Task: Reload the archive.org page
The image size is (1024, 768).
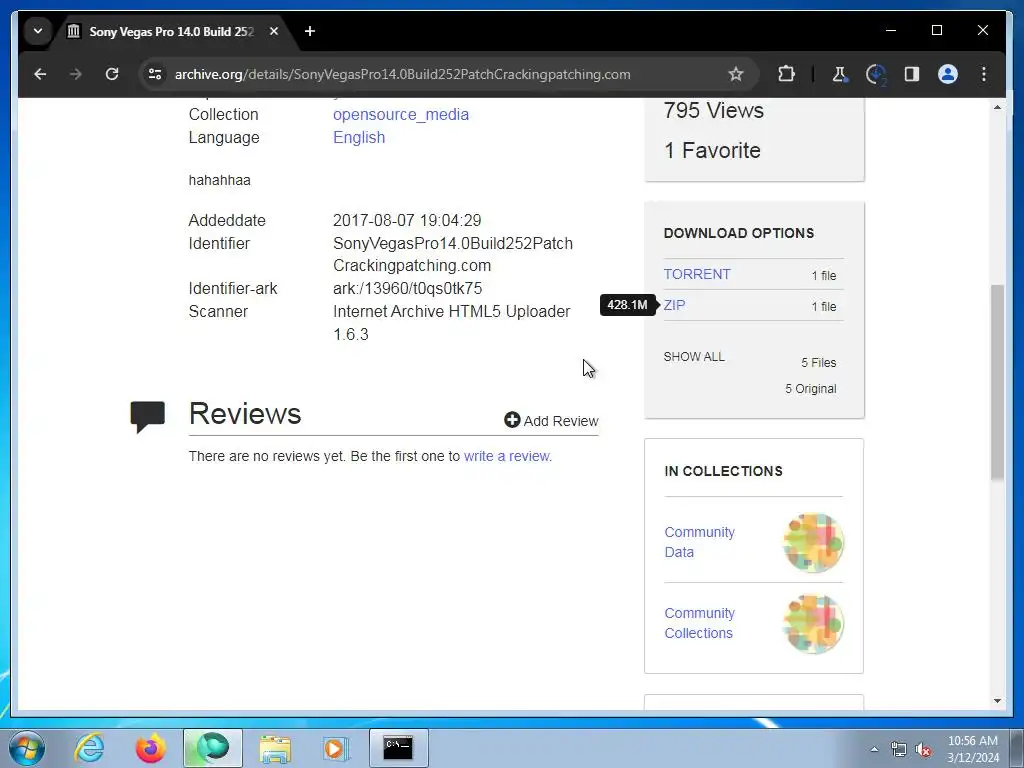Action: coord(112,74)
